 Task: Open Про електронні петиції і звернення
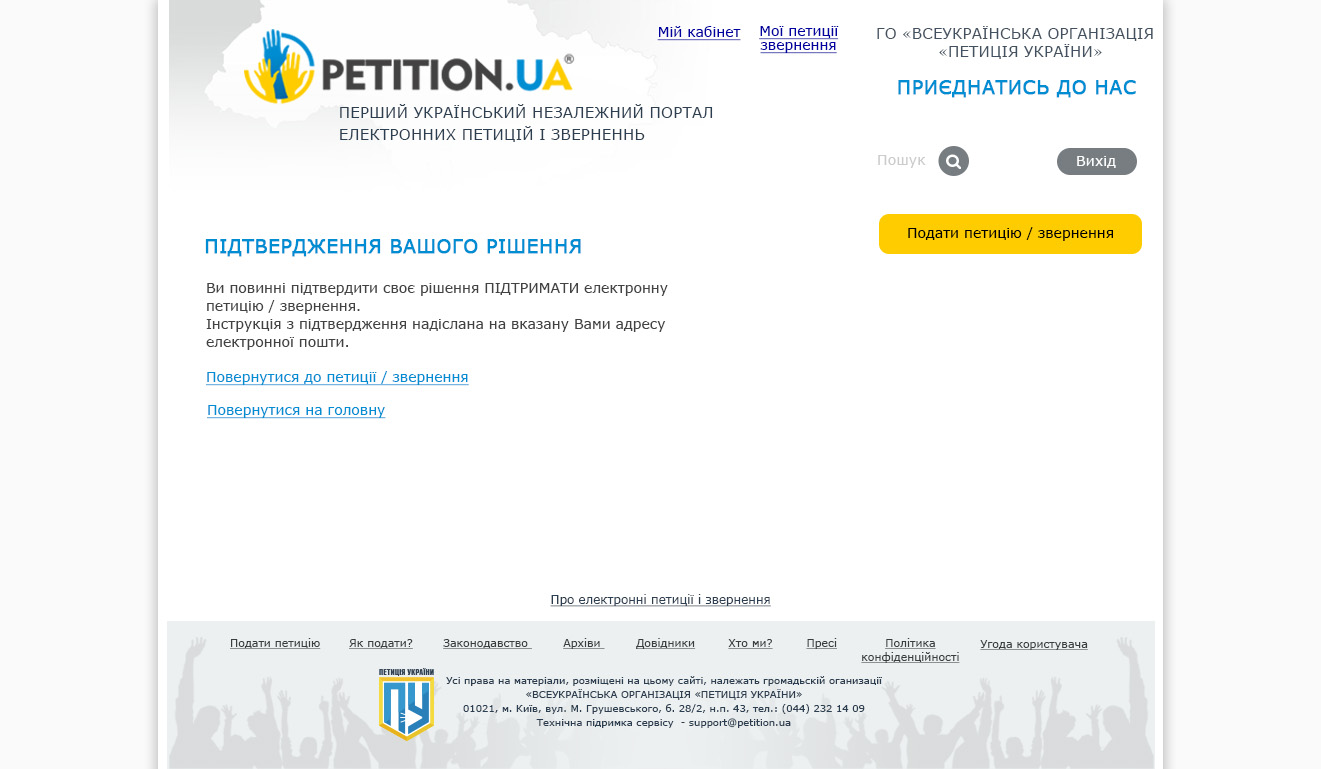pyautogui.click(x=660, y=600)
